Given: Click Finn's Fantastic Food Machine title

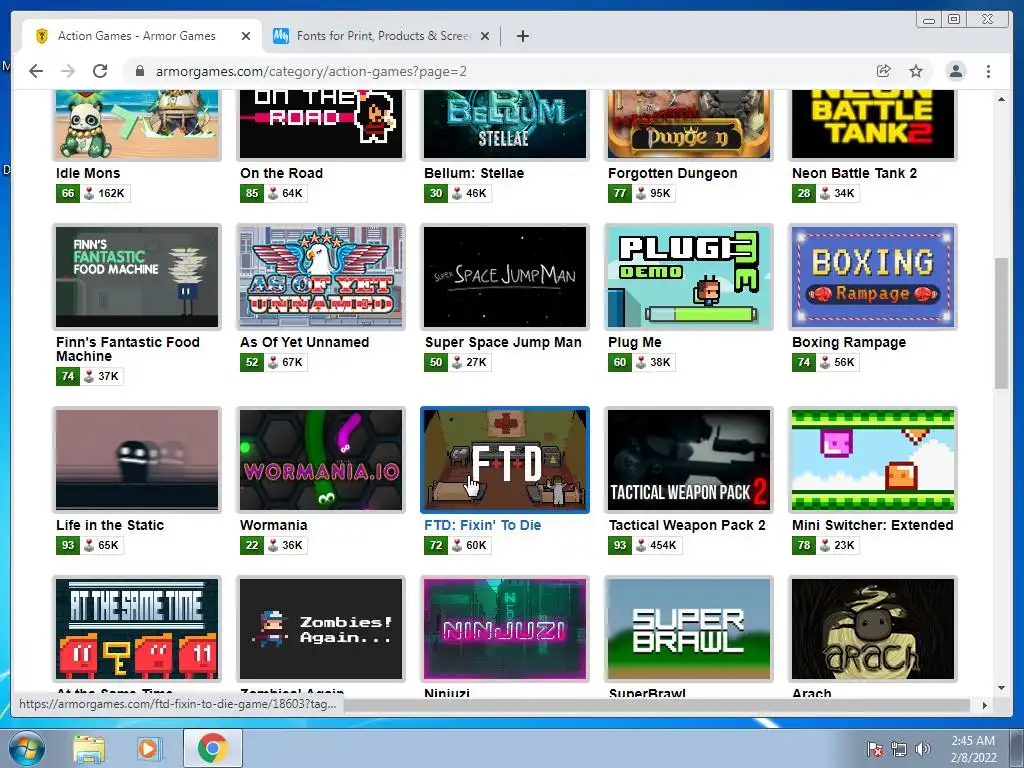Looking at the screenshot, I should point(128,349).
